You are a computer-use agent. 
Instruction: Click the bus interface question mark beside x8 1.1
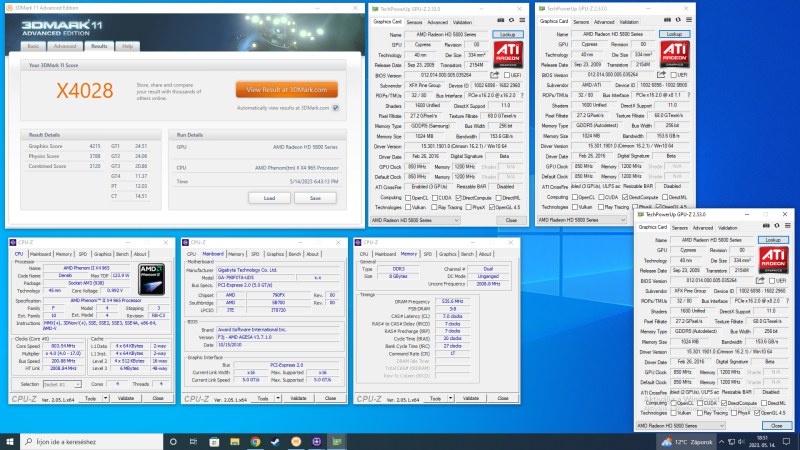(689, 95)
